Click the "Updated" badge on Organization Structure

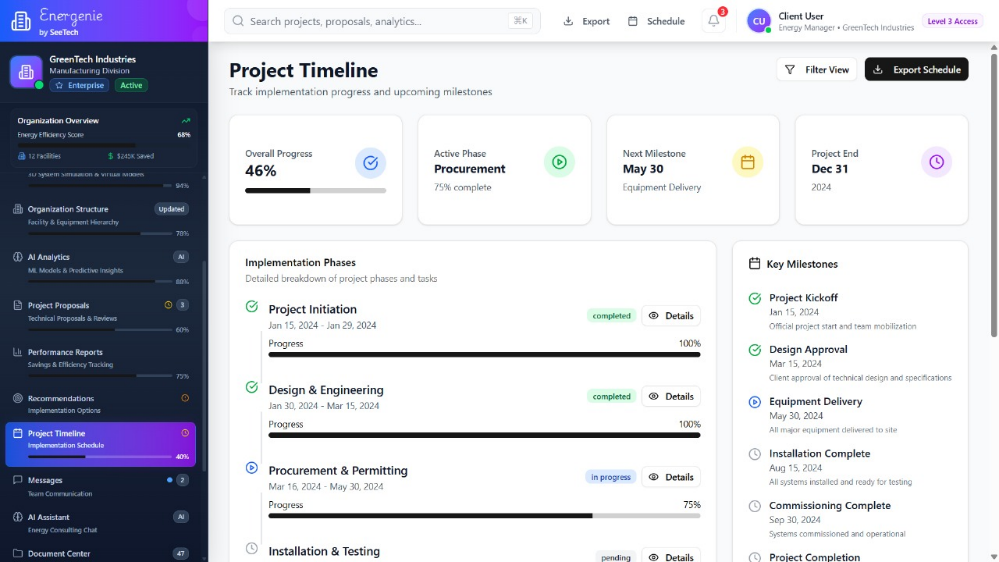coord(171,209)
